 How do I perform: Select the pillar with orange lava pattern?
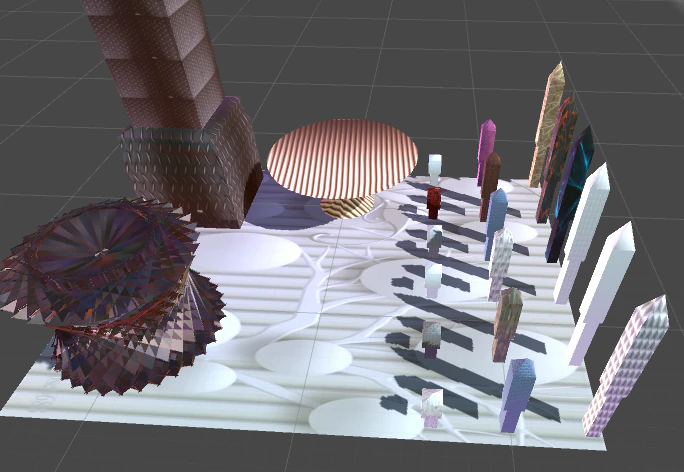pos(558,157)
